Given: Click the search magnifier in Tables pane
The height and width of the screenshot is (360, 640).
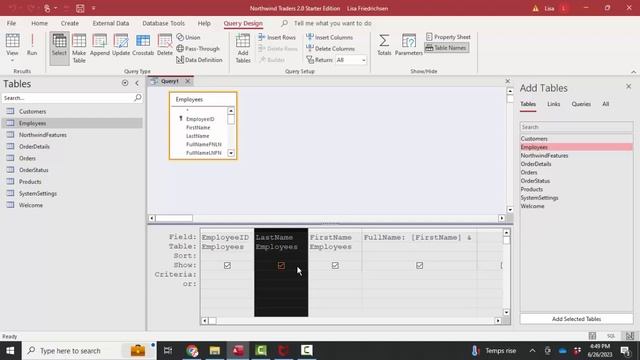Looking at the screenshot, I should click(x=138, y=98).
